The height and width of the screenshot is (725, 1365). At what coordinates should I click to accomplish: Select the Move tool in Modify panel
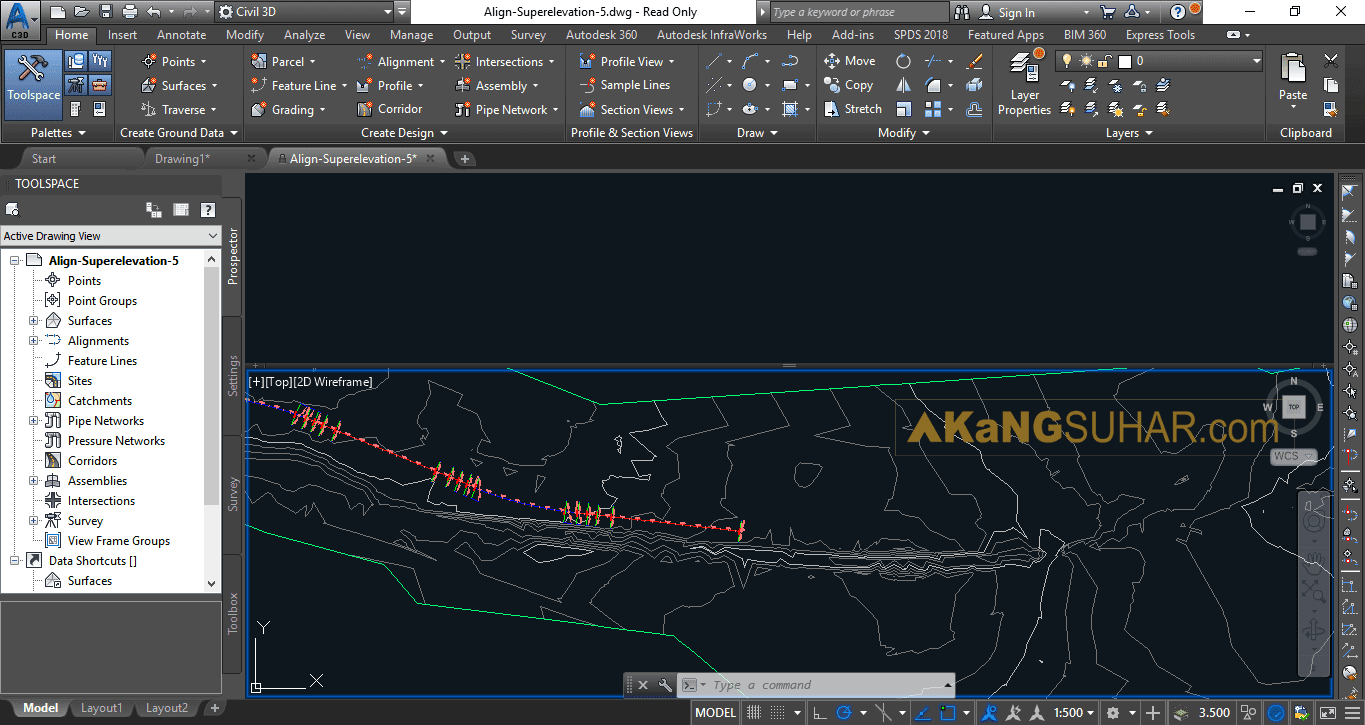coord(849,60)
